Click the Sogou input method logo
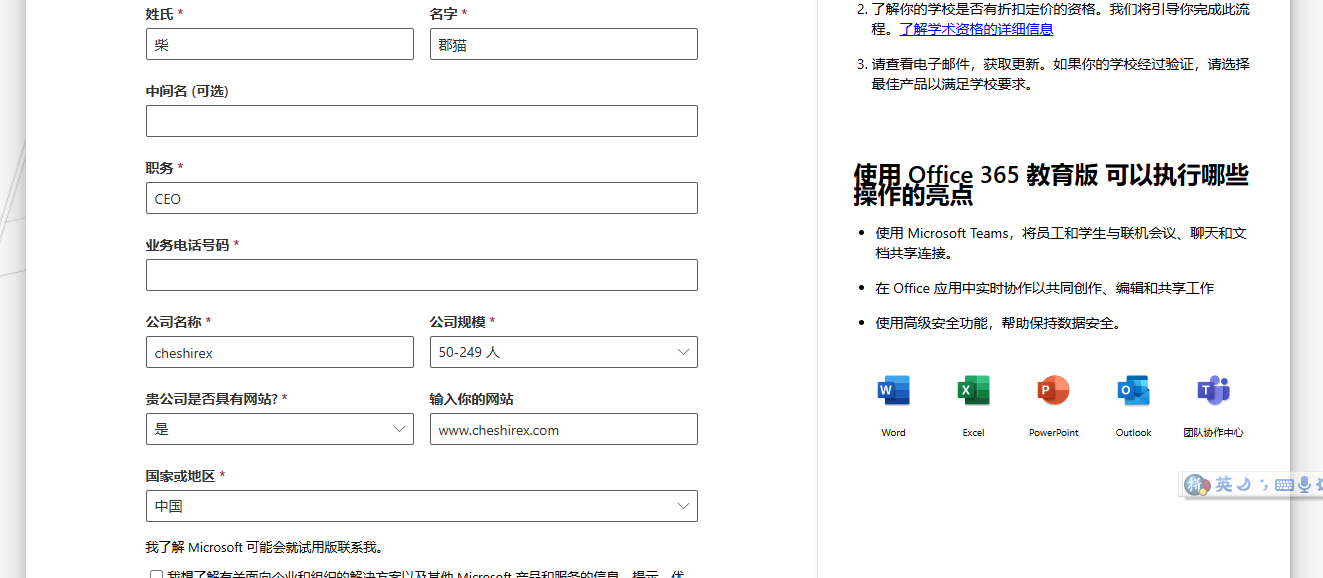Image resolution: width=1323 pixels, height=578 pixels. click(x=1197, y=484)
